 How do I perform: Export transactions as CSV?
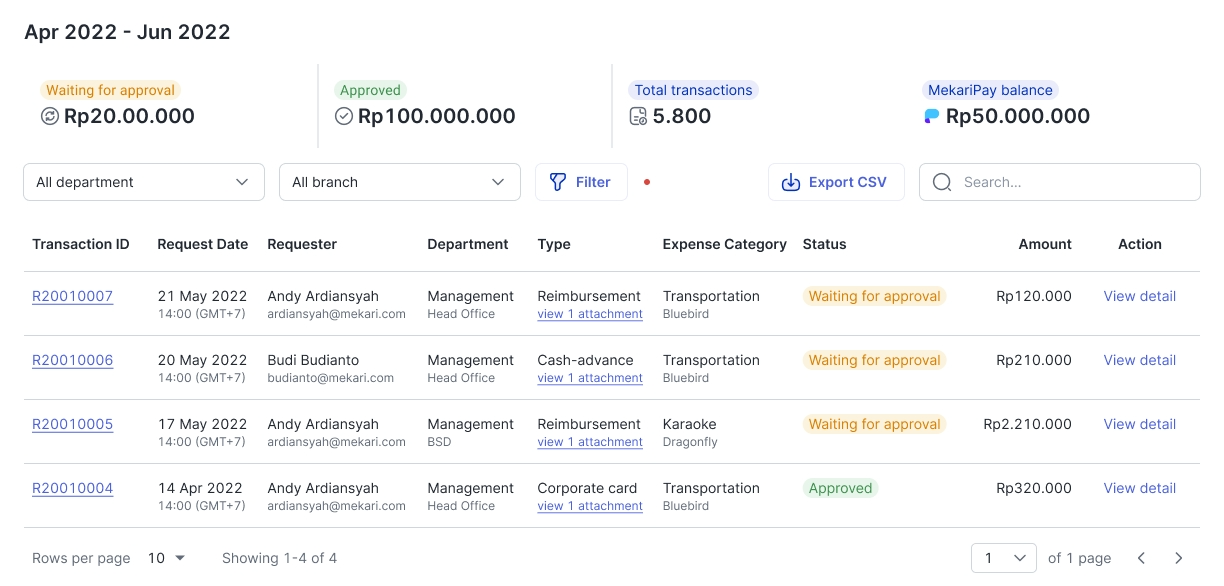(836, 182)
